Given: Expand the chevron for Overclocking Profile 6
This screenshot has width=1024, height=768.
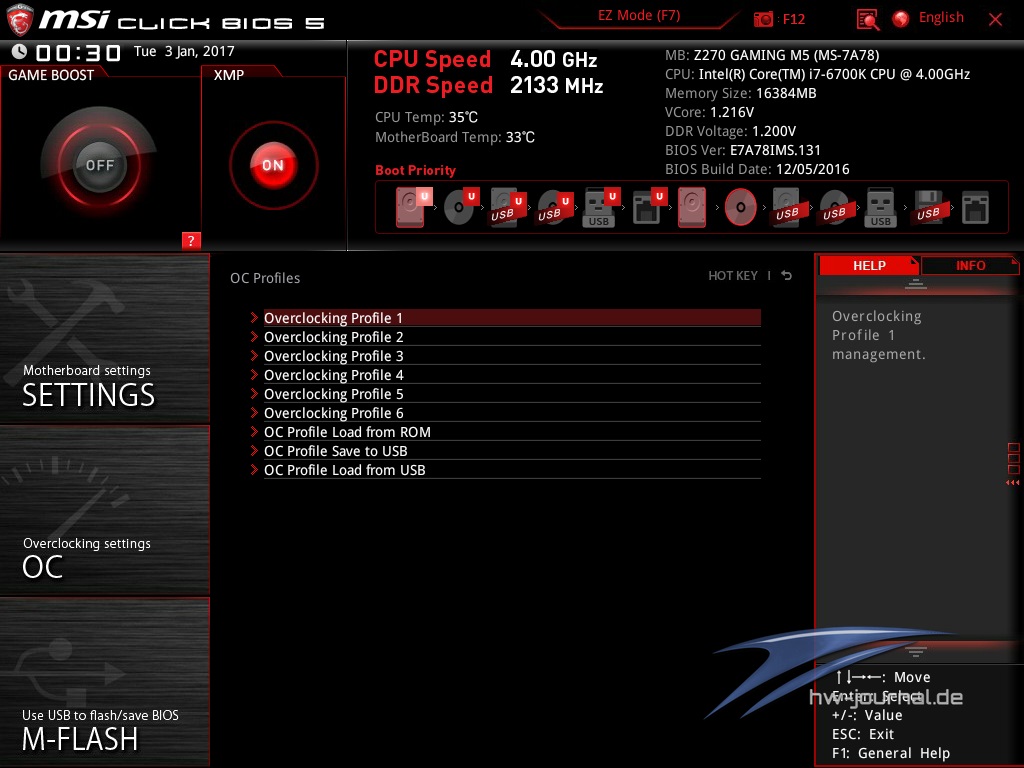Looking at the screenshot, I should point(254,412).
